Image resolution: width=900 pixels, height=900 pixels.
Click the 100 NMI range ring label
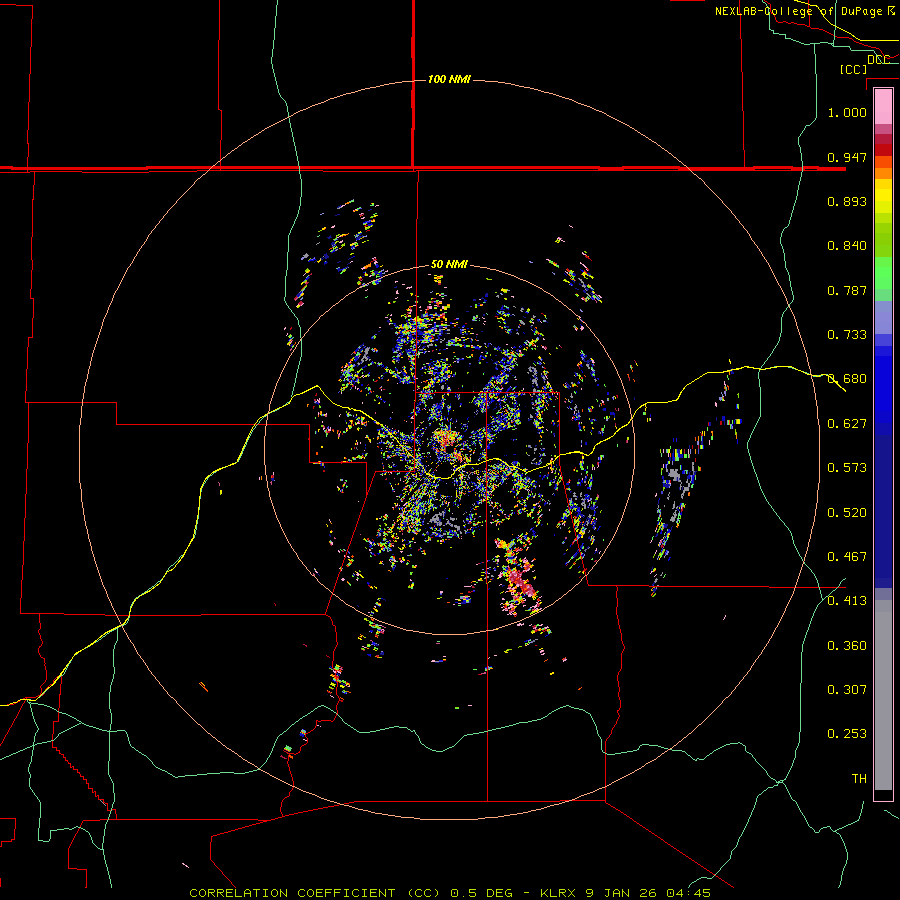click(x=449, y=79)
